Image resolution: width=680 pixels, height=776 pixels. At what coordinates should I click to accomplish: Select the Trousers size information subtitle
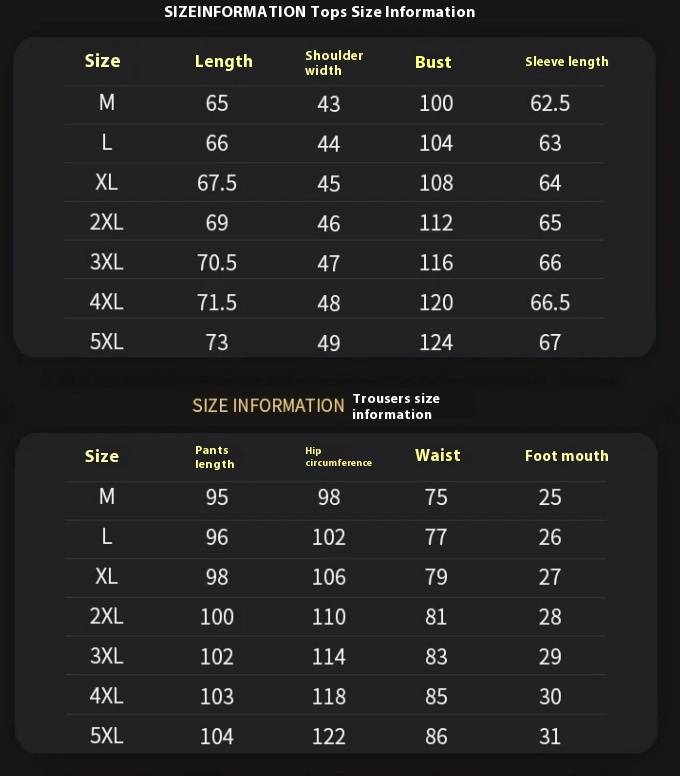[x=396, y=406]
